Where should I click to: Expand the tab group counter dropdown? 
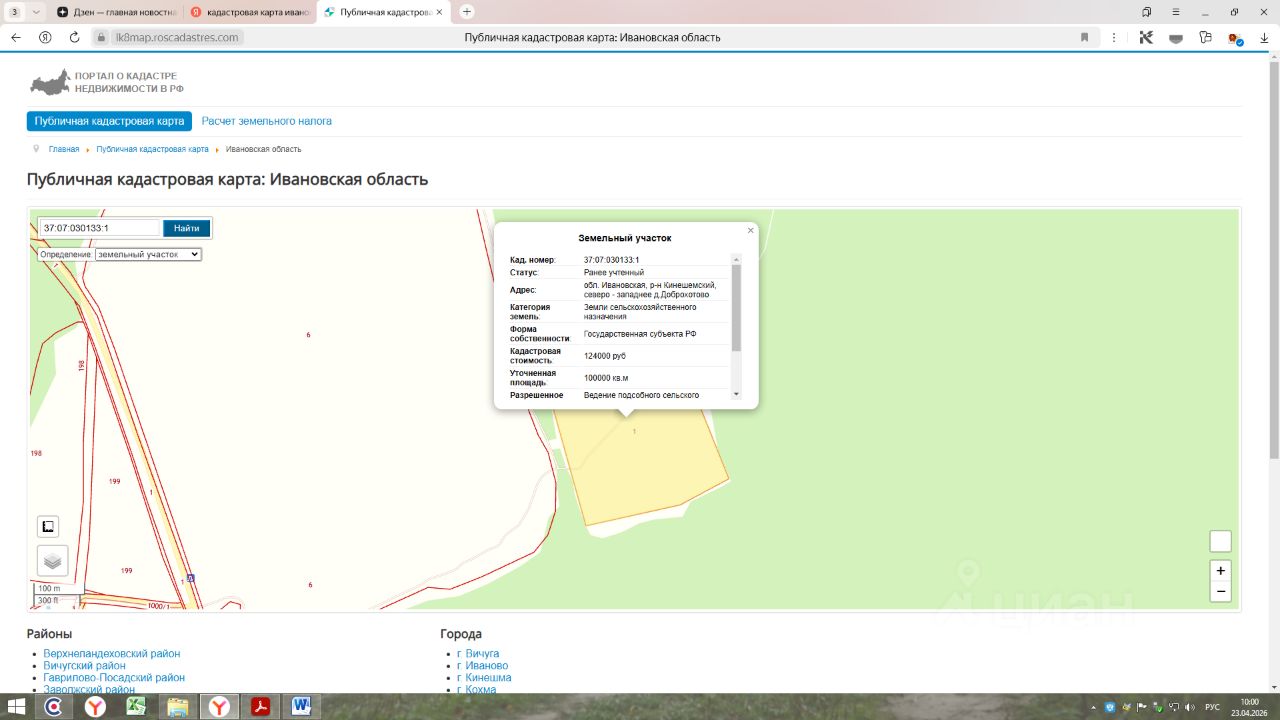click(36, 12)
